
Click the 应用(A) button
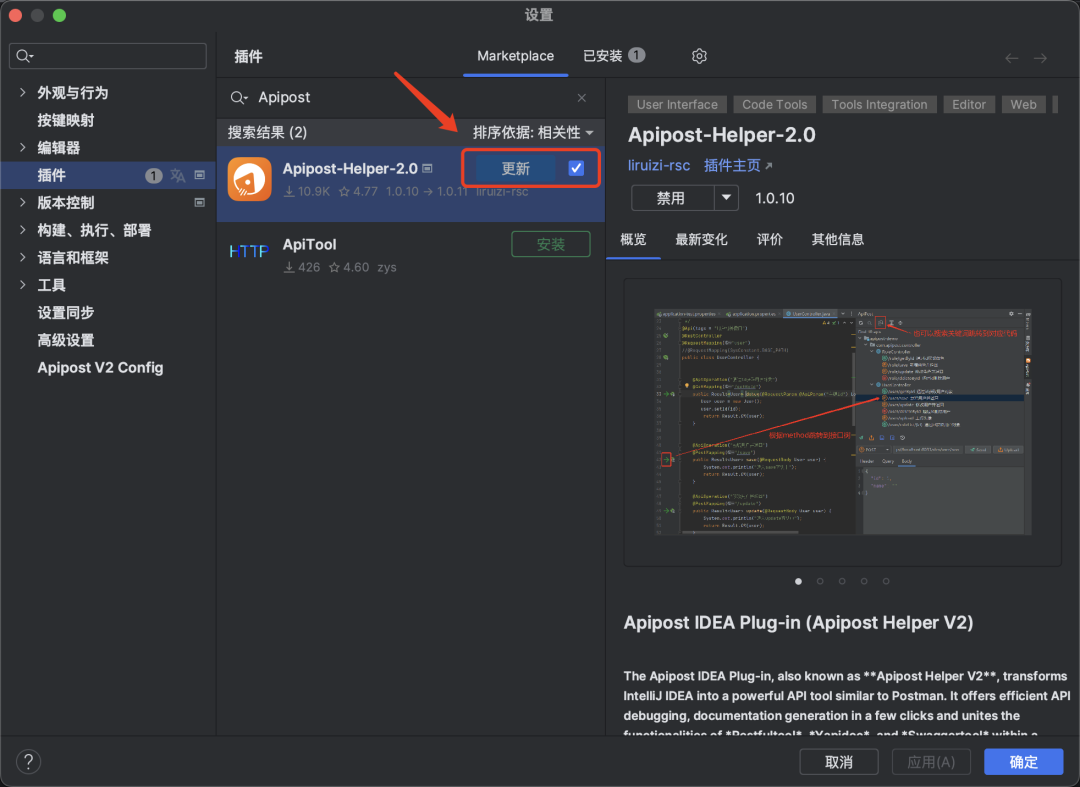coord(931,762)
